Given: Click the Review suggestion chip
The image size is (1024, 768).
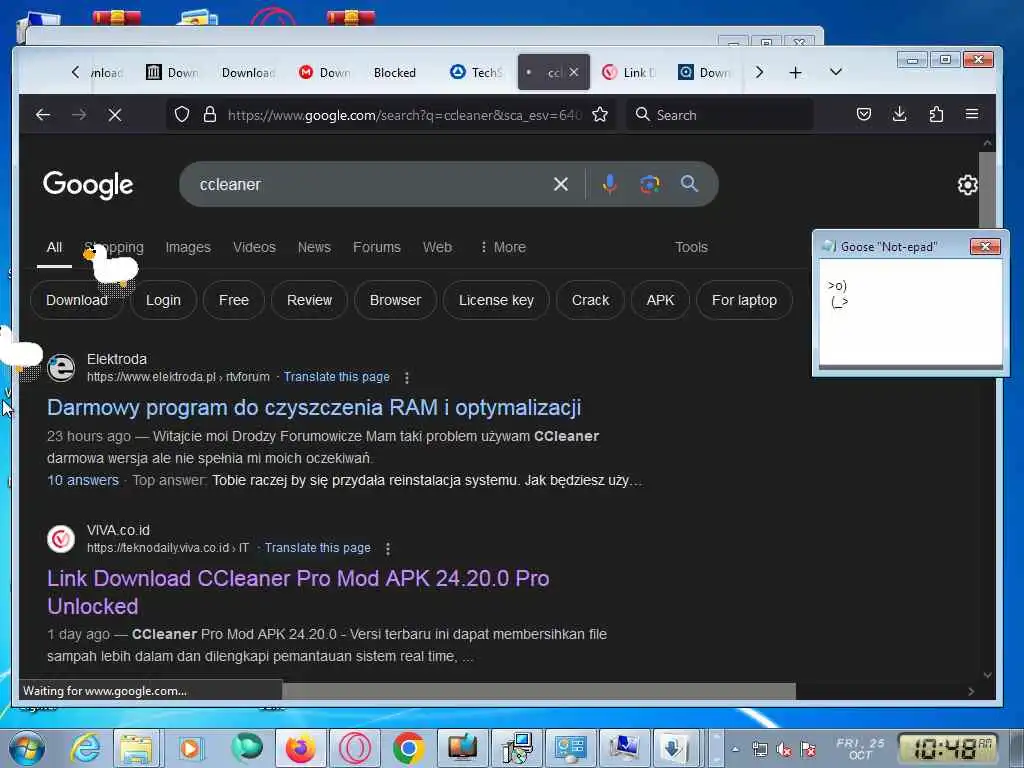Looking at the screenshot, I should click(x=310, y=300).
